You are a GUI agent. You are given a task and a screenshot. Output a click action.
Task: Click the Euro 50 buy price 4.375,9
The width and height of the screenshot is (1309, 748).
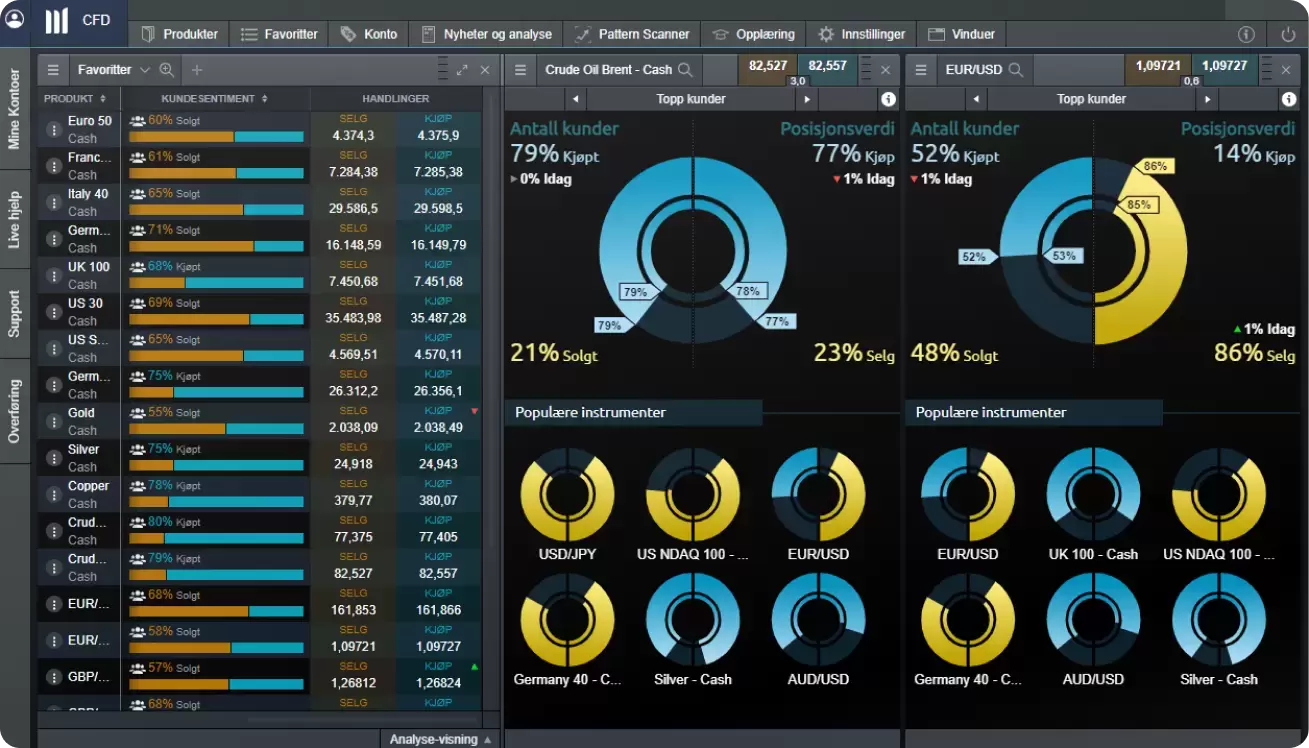click(x=438, y=136)
